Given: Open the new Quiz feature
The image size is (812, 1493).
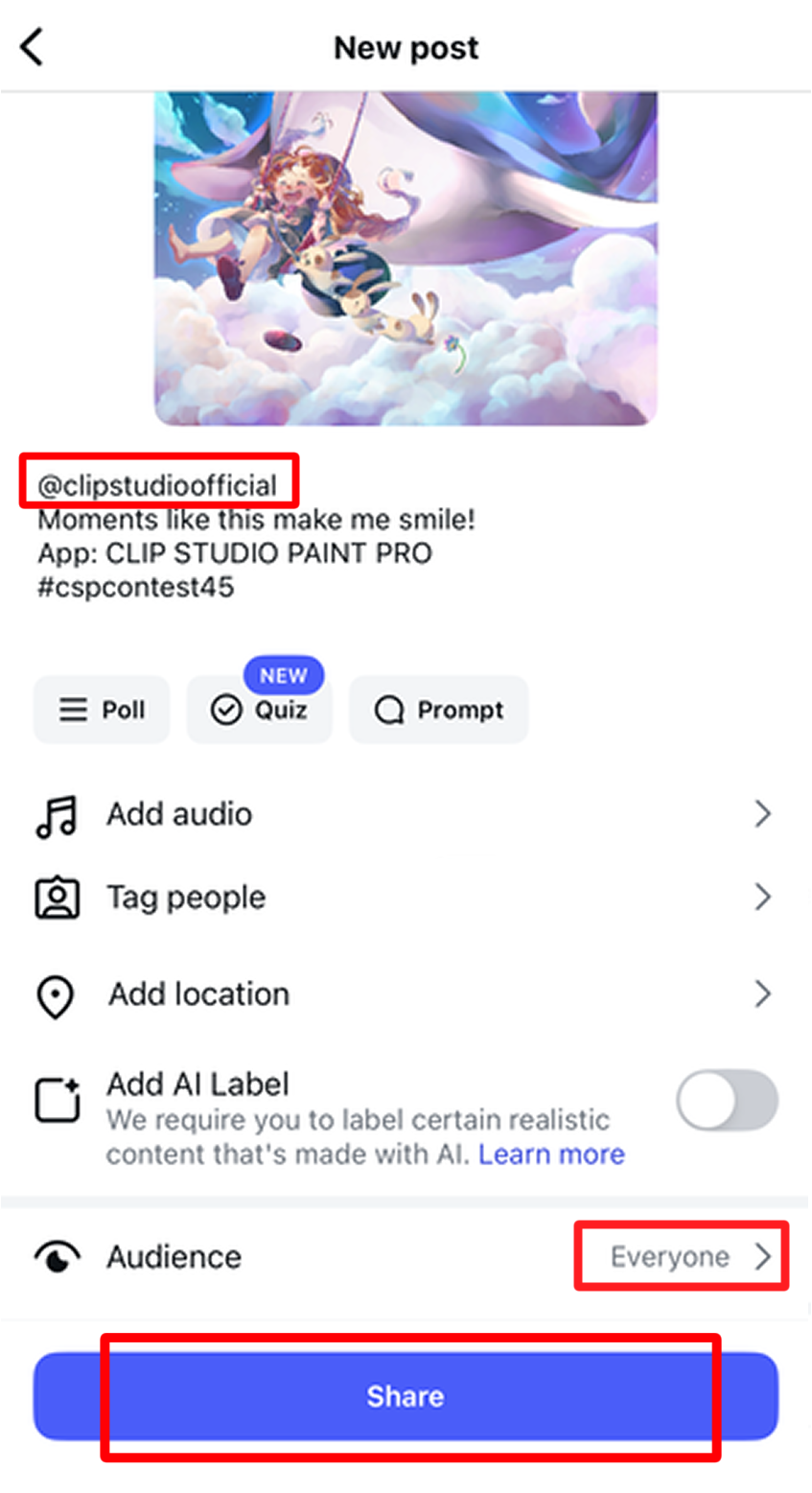Looking at the screenshot, I should [x=259, y=709].
